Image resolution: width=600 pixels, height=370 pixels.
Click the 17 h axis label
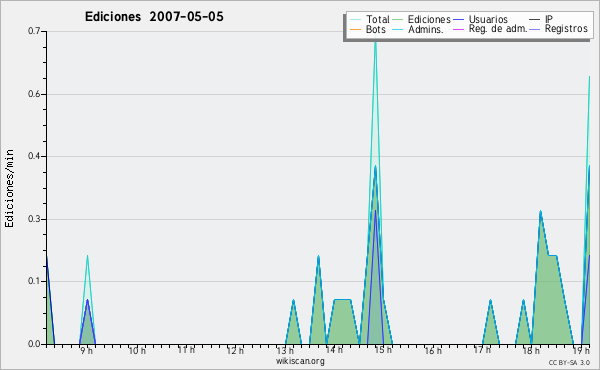click(482, 350)
